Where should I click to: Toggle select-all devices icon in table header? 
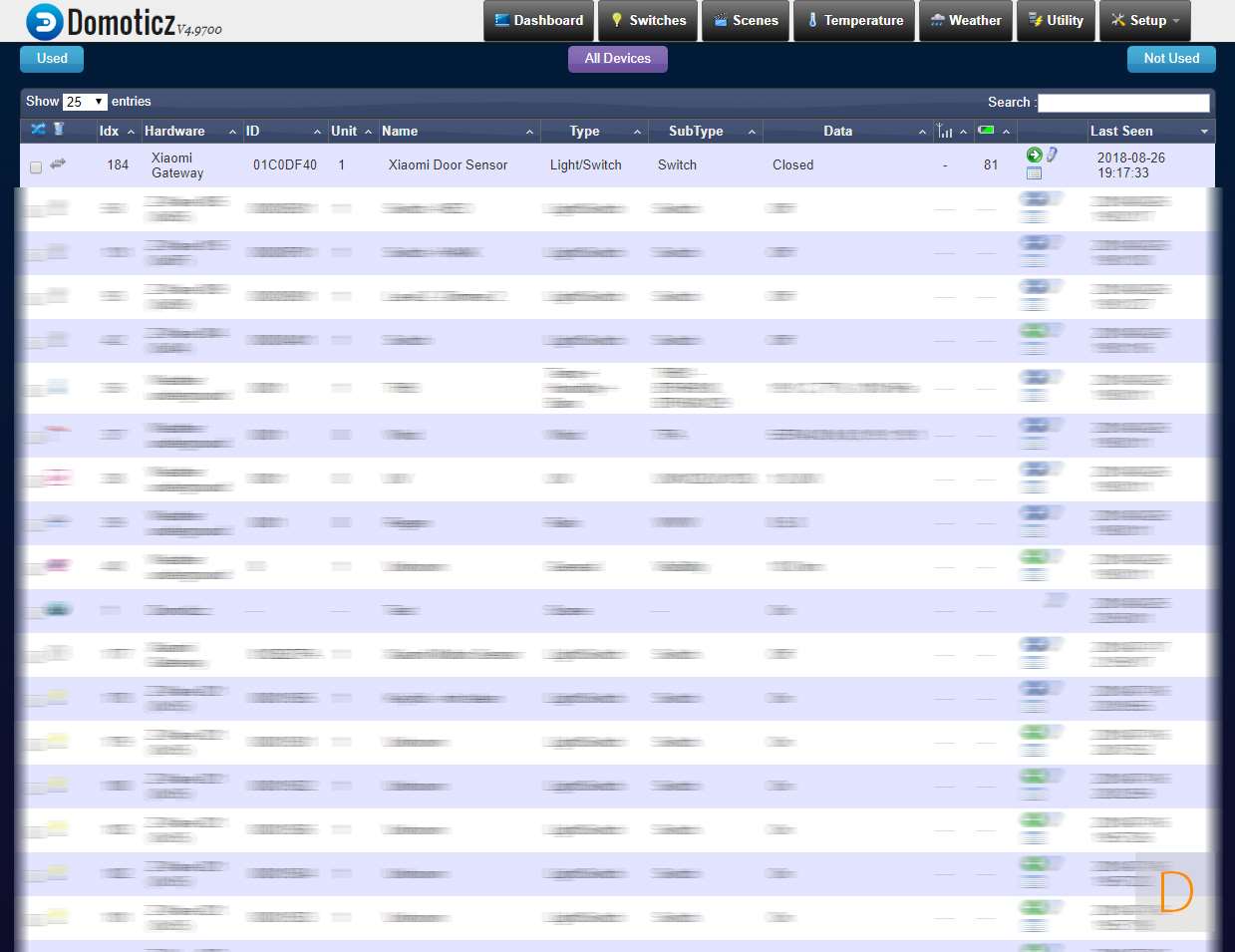[x=38, y=130]
